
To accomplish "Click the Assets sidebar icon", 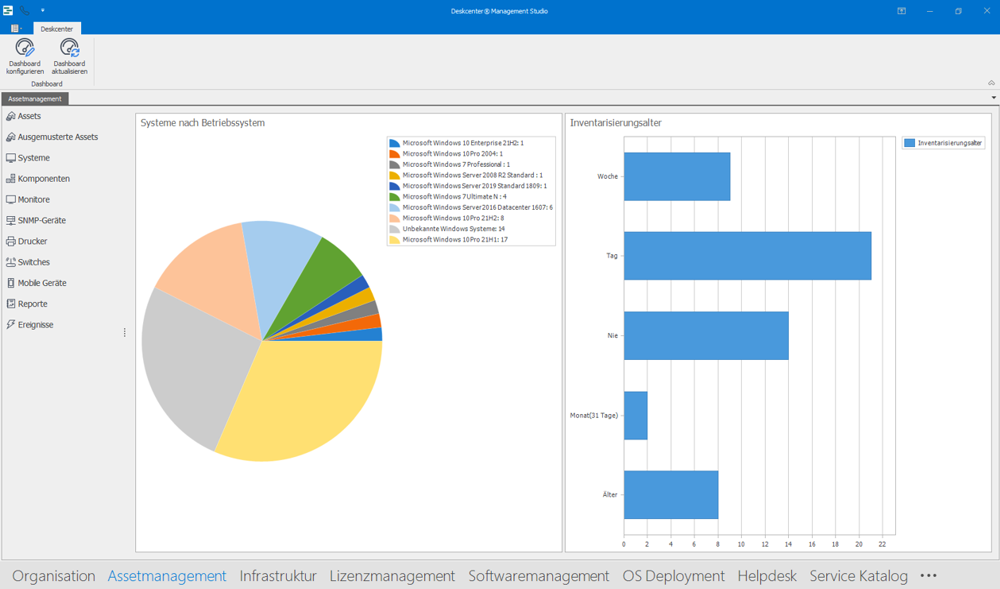I will pos(11,116).
